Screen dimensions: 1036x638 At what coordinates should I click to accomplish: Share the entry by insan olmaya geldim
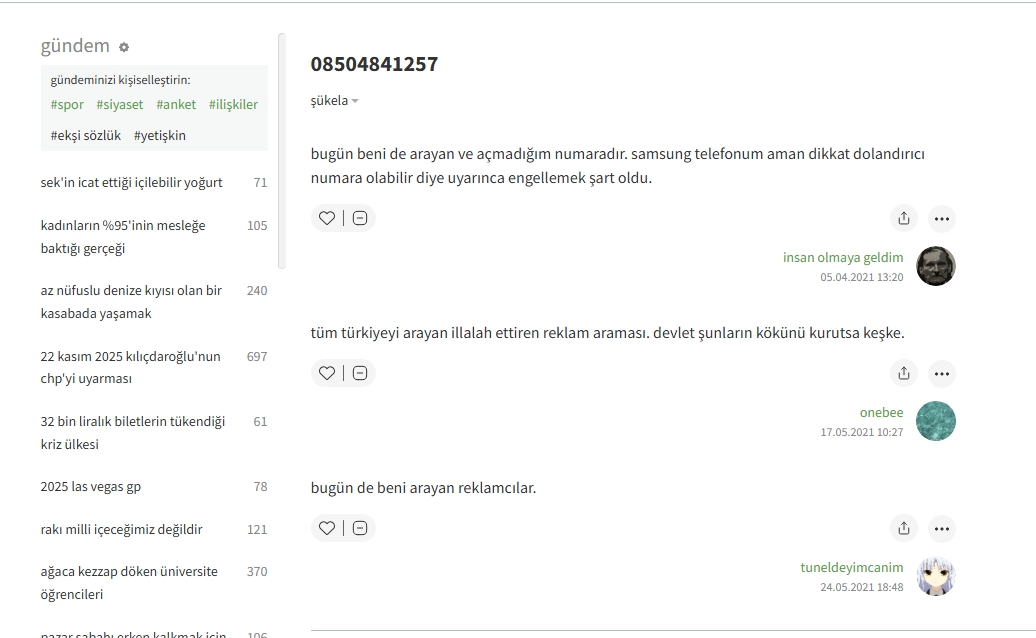pos(904,218)
